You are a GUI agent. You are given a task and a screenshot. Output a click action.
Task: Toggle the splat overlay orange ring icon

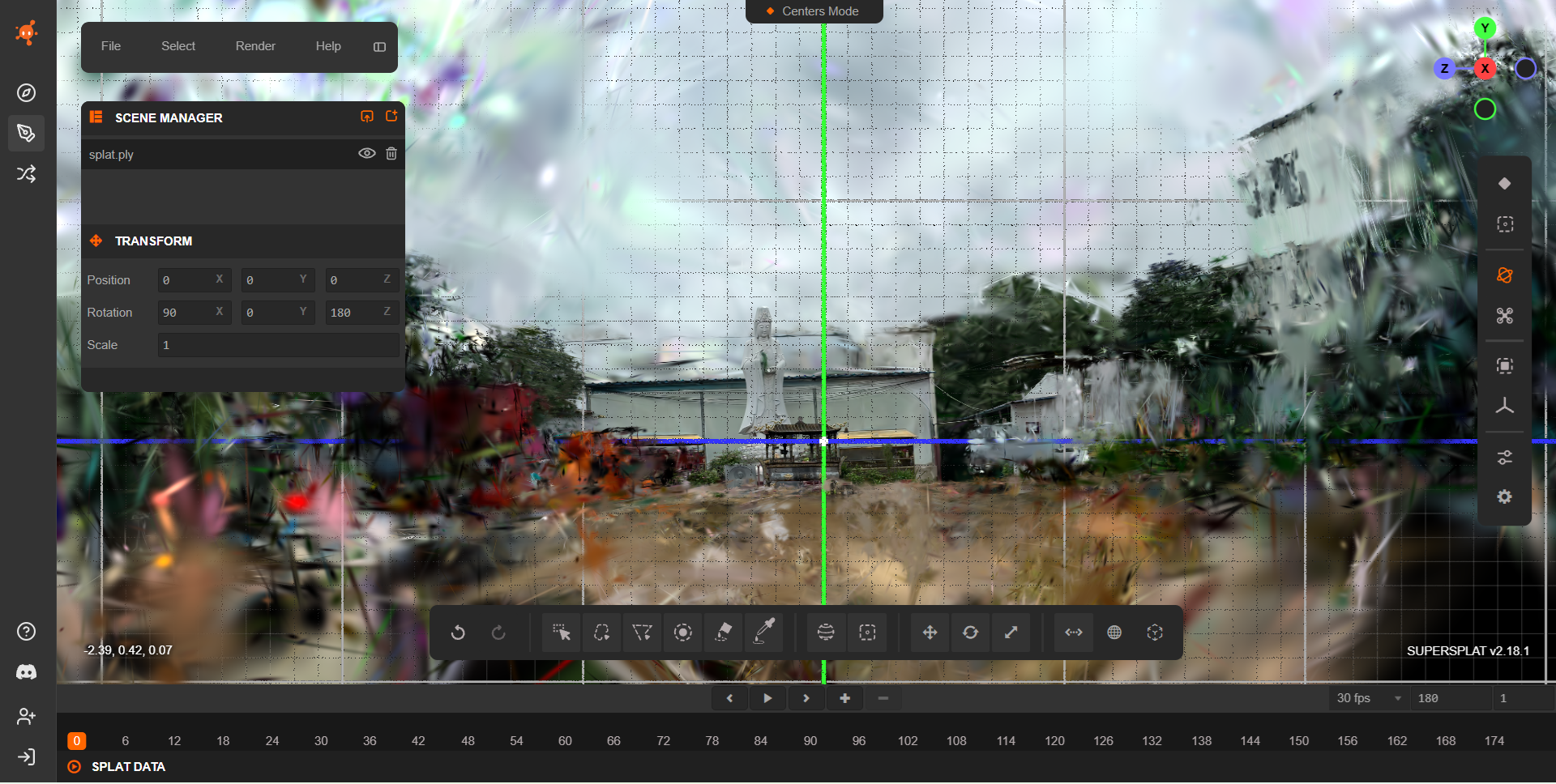point(1505,275)
